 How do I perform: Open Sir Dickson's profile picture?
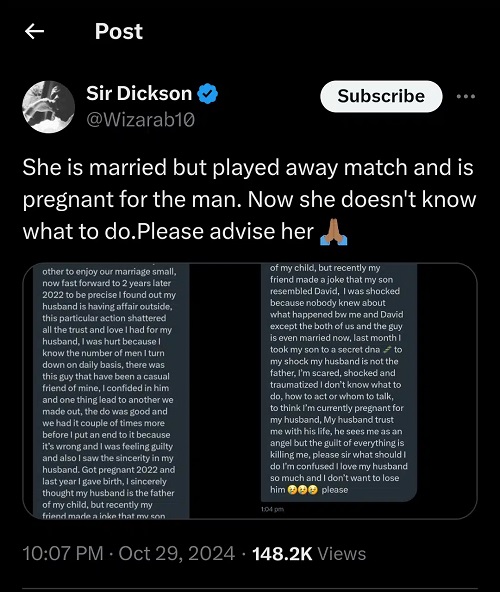(x=49, y=107)
